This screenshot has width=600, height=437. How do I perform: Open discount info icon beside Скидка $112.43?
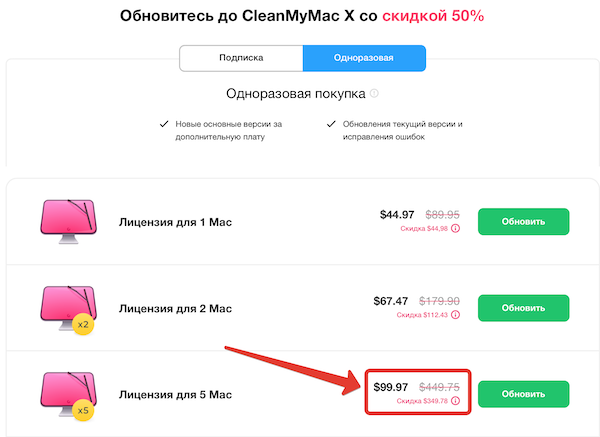(x=456, y=314)
